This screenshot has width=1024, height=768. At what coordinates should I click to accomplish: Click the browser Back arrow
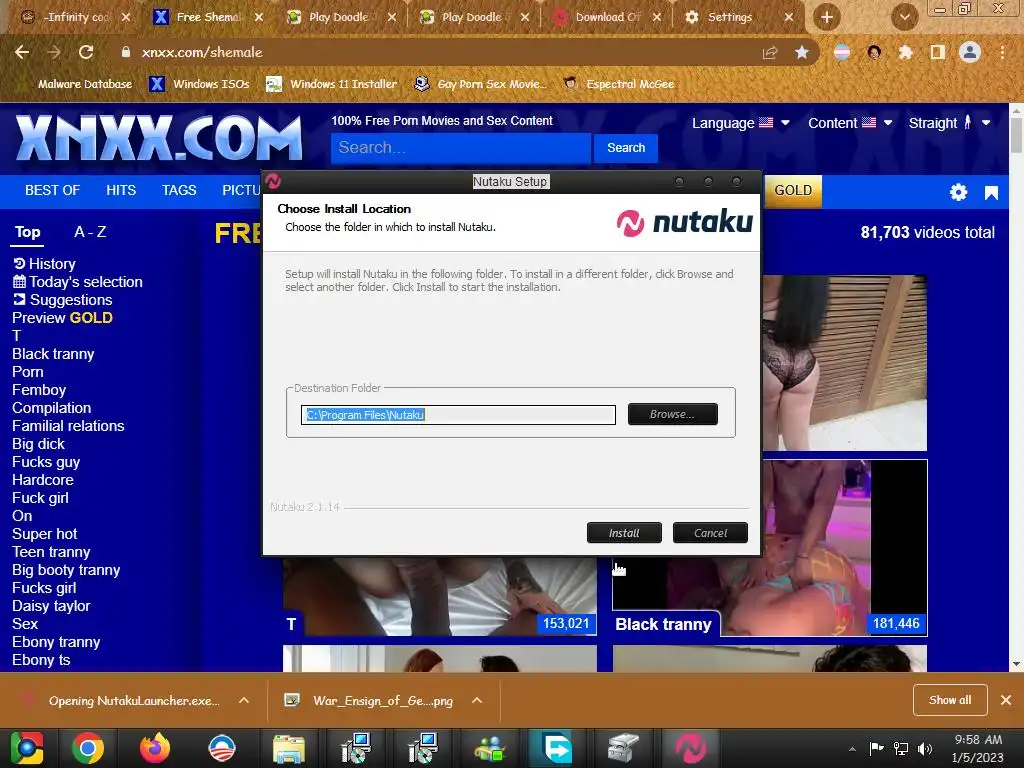tap(22, 52)
